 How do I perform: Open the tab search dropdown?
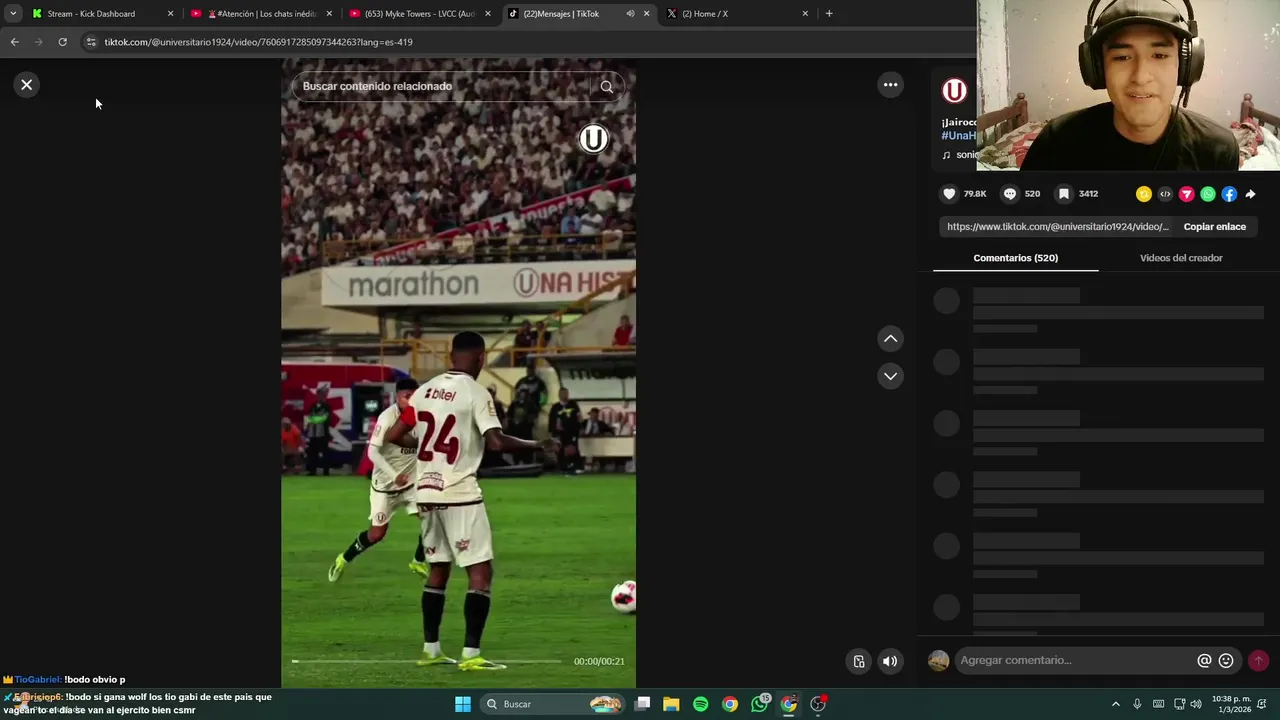click(13, 14)
